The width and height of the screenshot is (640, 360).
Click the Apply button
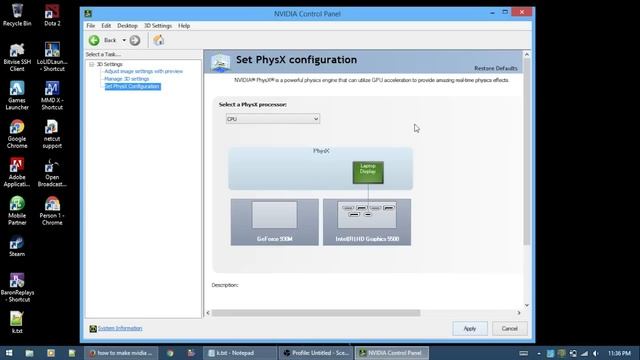click(470, 329)
